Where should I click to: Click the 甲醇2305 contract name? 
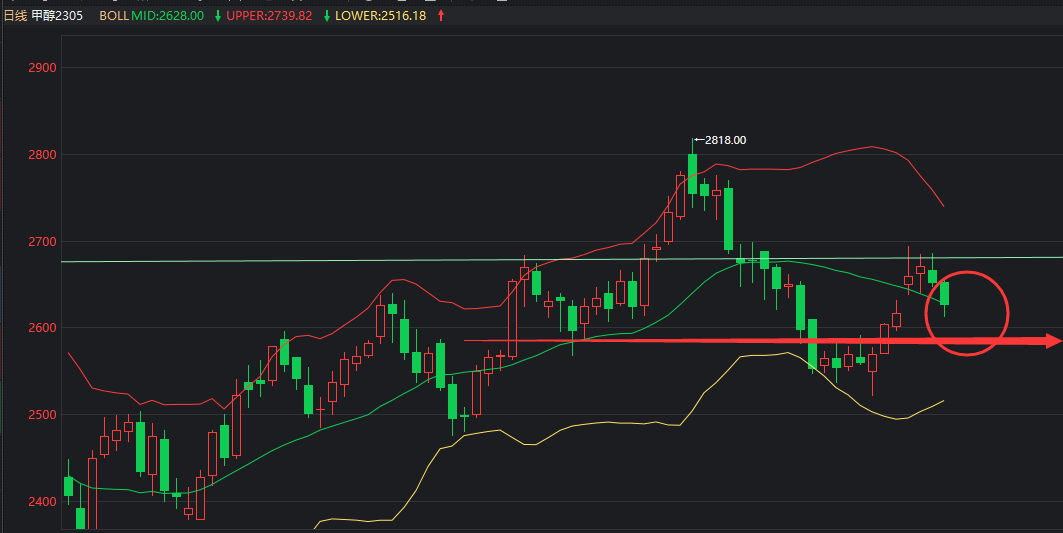click(x=65, y=16)
